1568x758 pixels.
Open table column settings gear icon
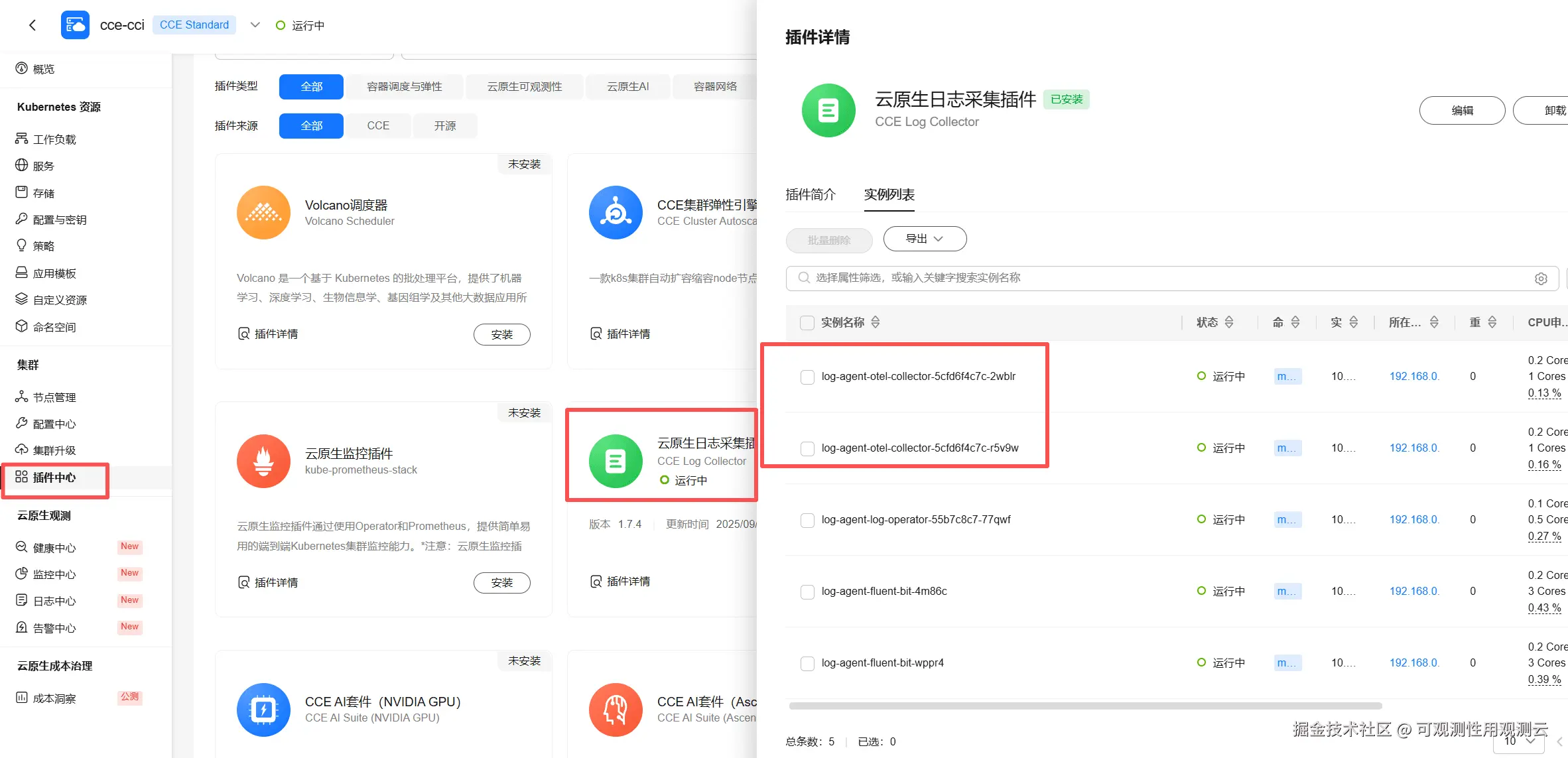[x=1541, y=279]
